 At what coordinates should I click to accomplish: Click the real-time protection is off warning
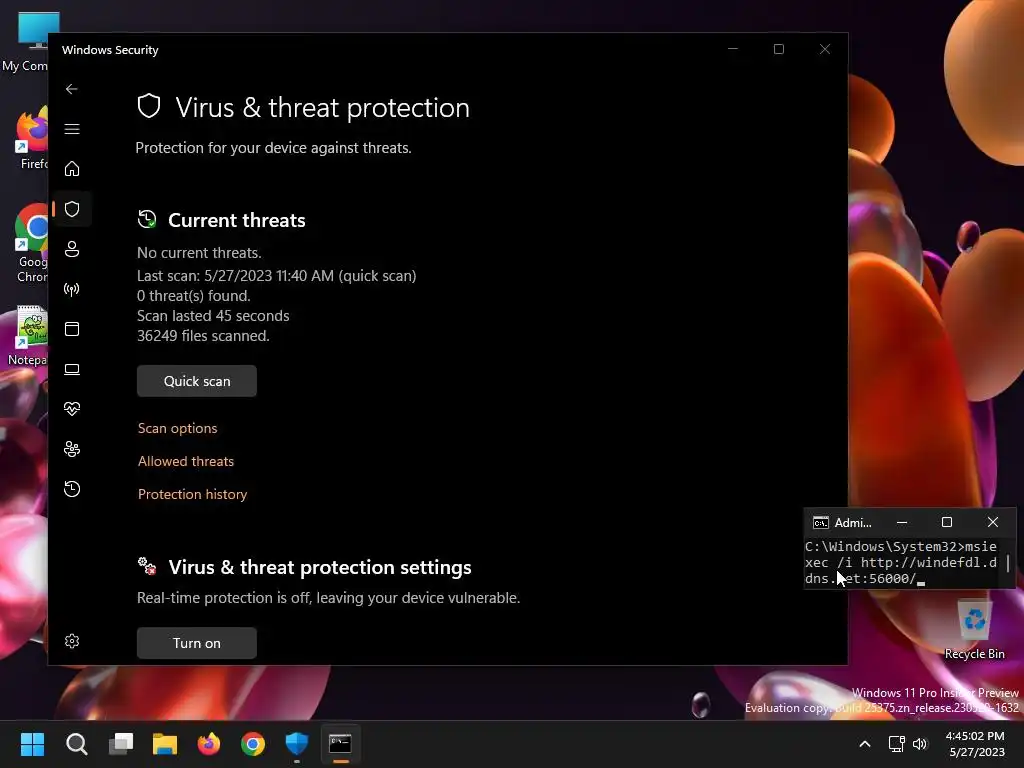point(328,598)
